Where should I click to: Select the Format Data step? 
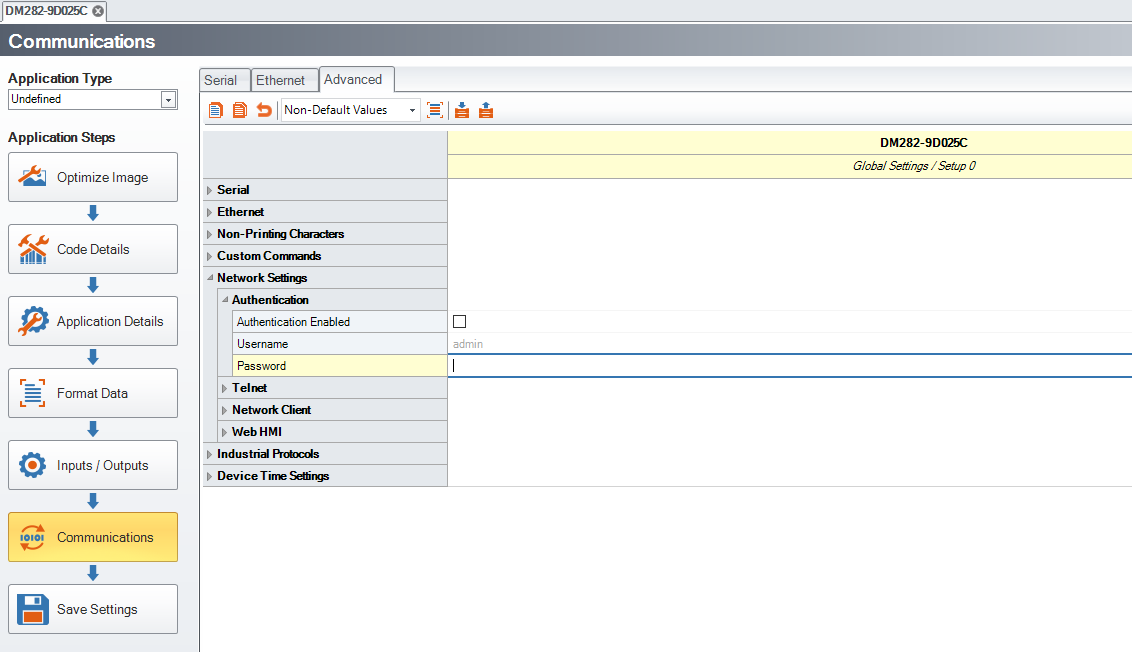click(x=93, y=393)
